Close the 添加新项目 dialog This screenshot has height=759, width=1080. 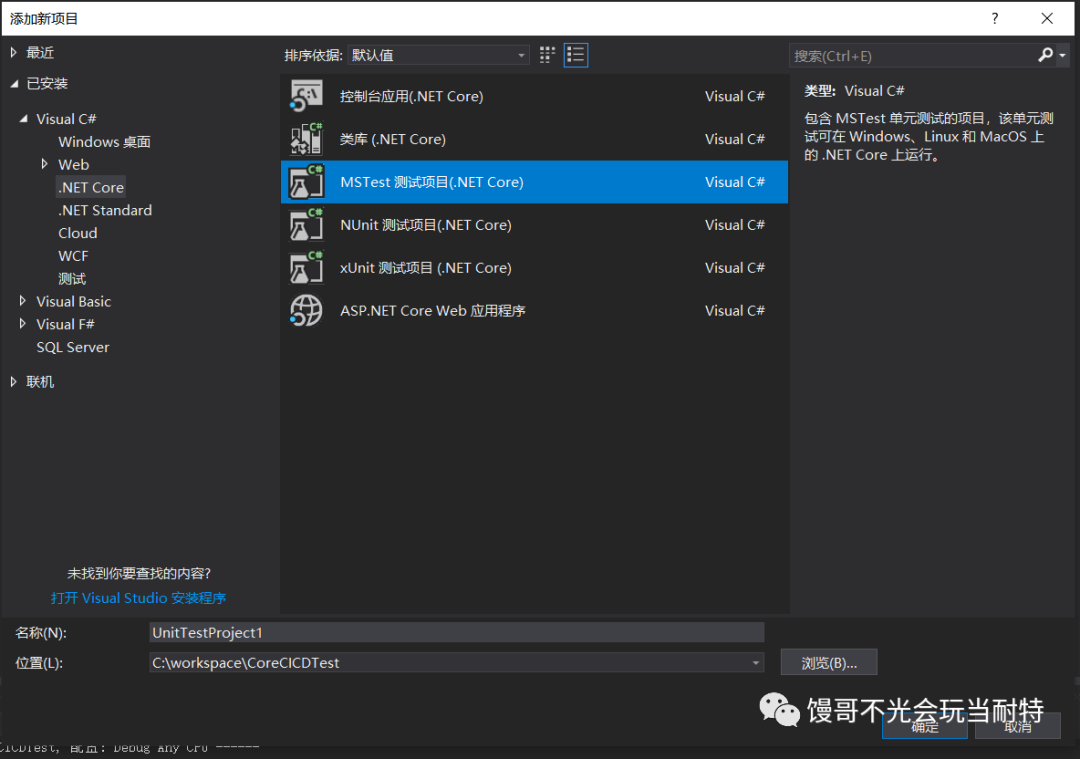1047,19
